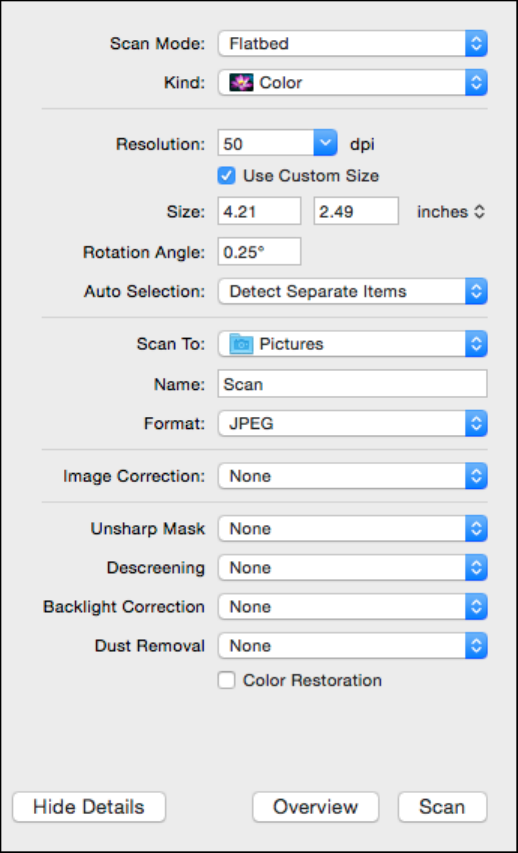Viewport: 518px width, 853px height.
Task: Click the inches unit stepper arrows
Action: [x=479, y=212]
